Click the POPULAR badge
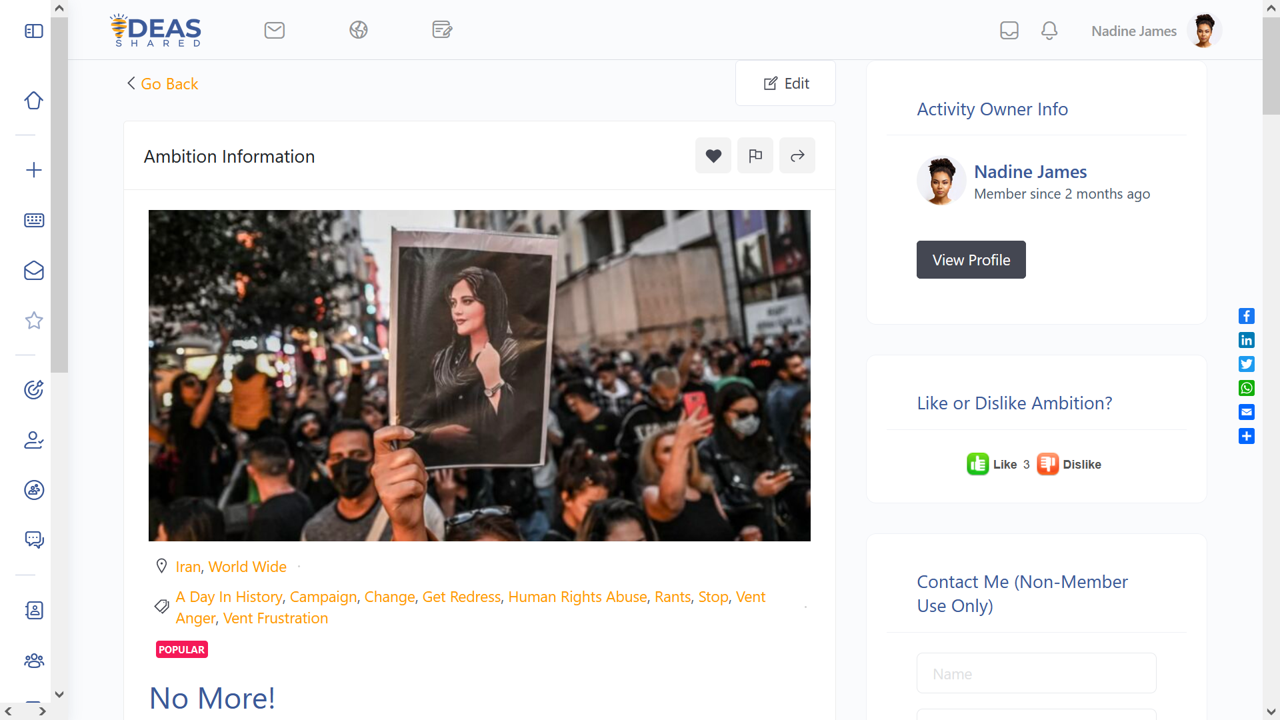Screen dimensions: 1280x720 pyautogui.click(x=182, y=650)
